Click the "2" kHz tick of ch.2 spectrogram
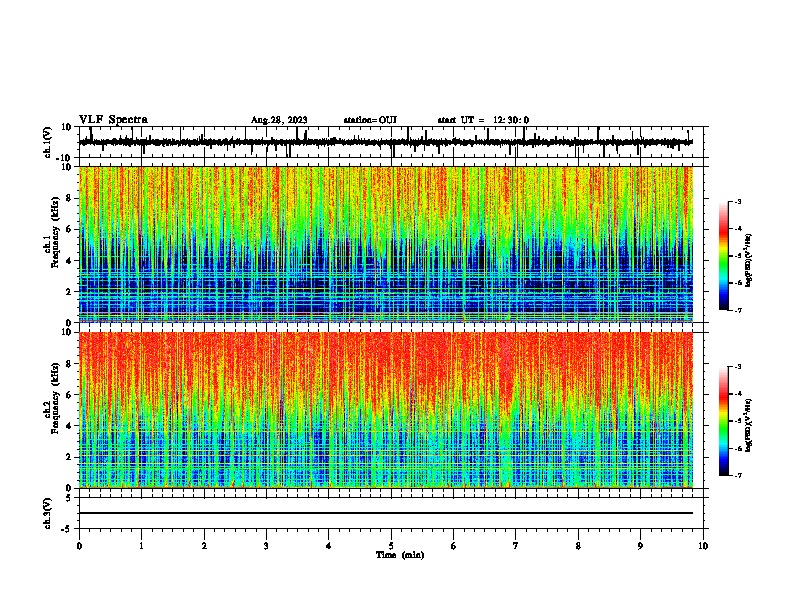 point(69,457)
